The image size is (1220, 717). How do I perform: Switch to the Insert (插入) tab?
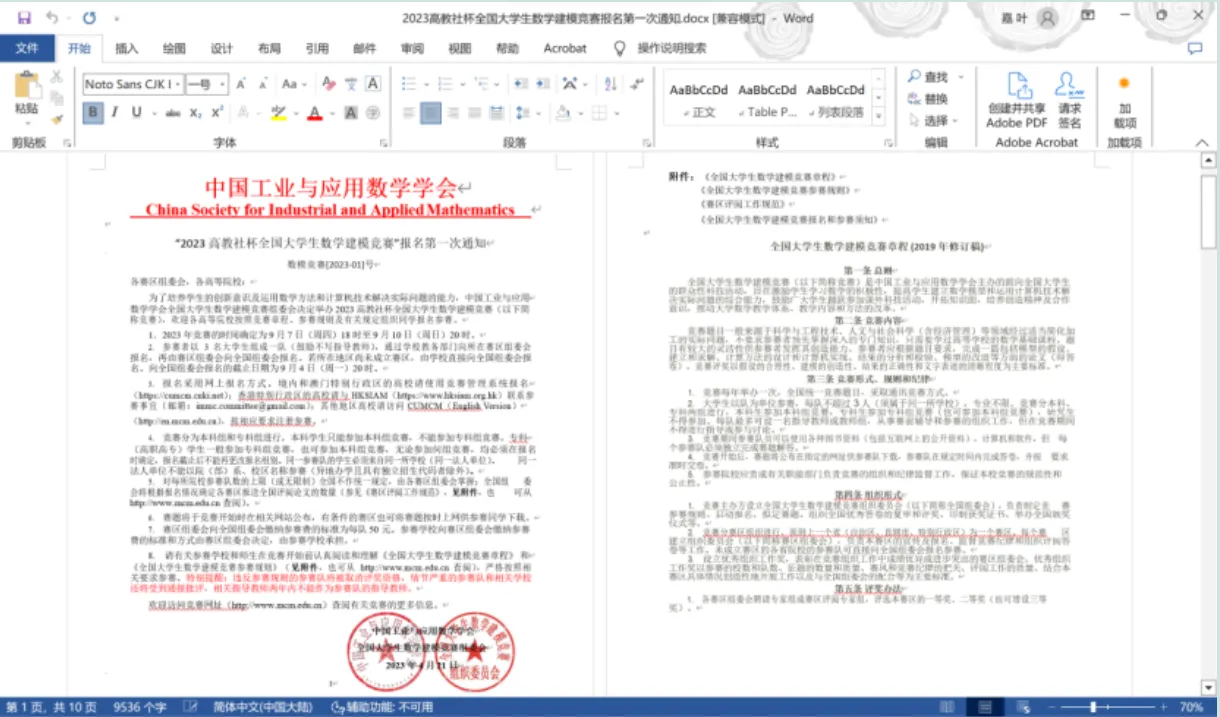[127, 48]
